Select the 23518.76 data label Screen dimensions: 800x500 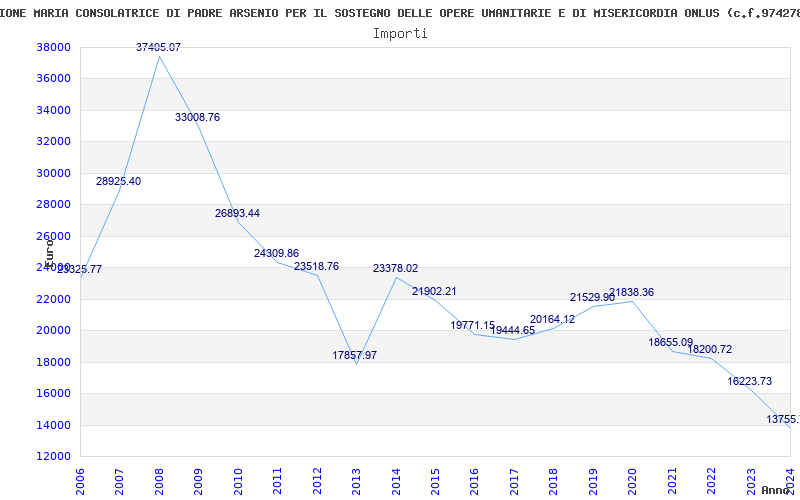(x=316, y=266)
